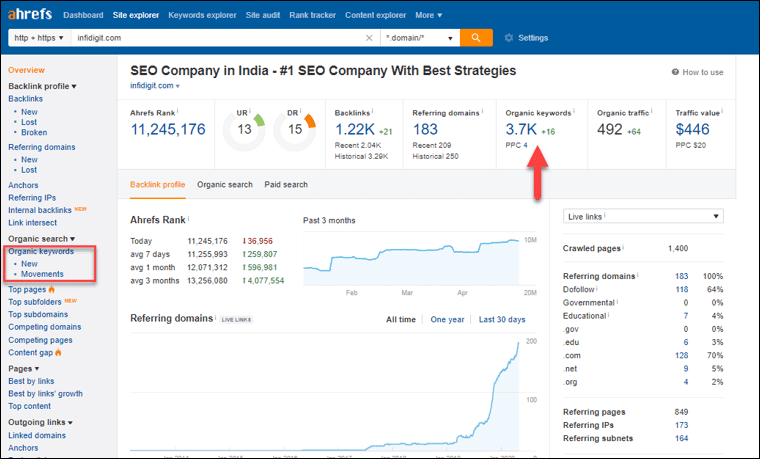Screen dimensions: 760x459
Task: Select the All time range
Action: point(401,319)
